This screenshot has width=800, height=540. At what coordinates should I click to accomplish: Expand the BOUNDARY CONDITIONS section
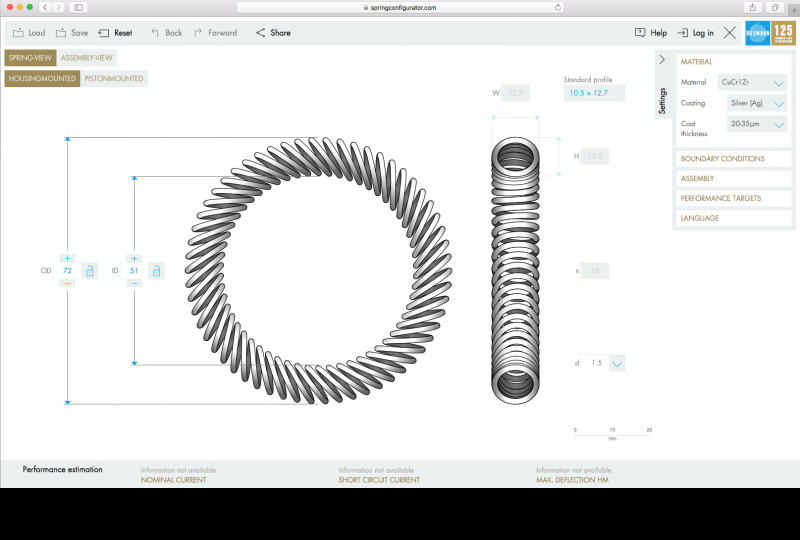point(722,159)
